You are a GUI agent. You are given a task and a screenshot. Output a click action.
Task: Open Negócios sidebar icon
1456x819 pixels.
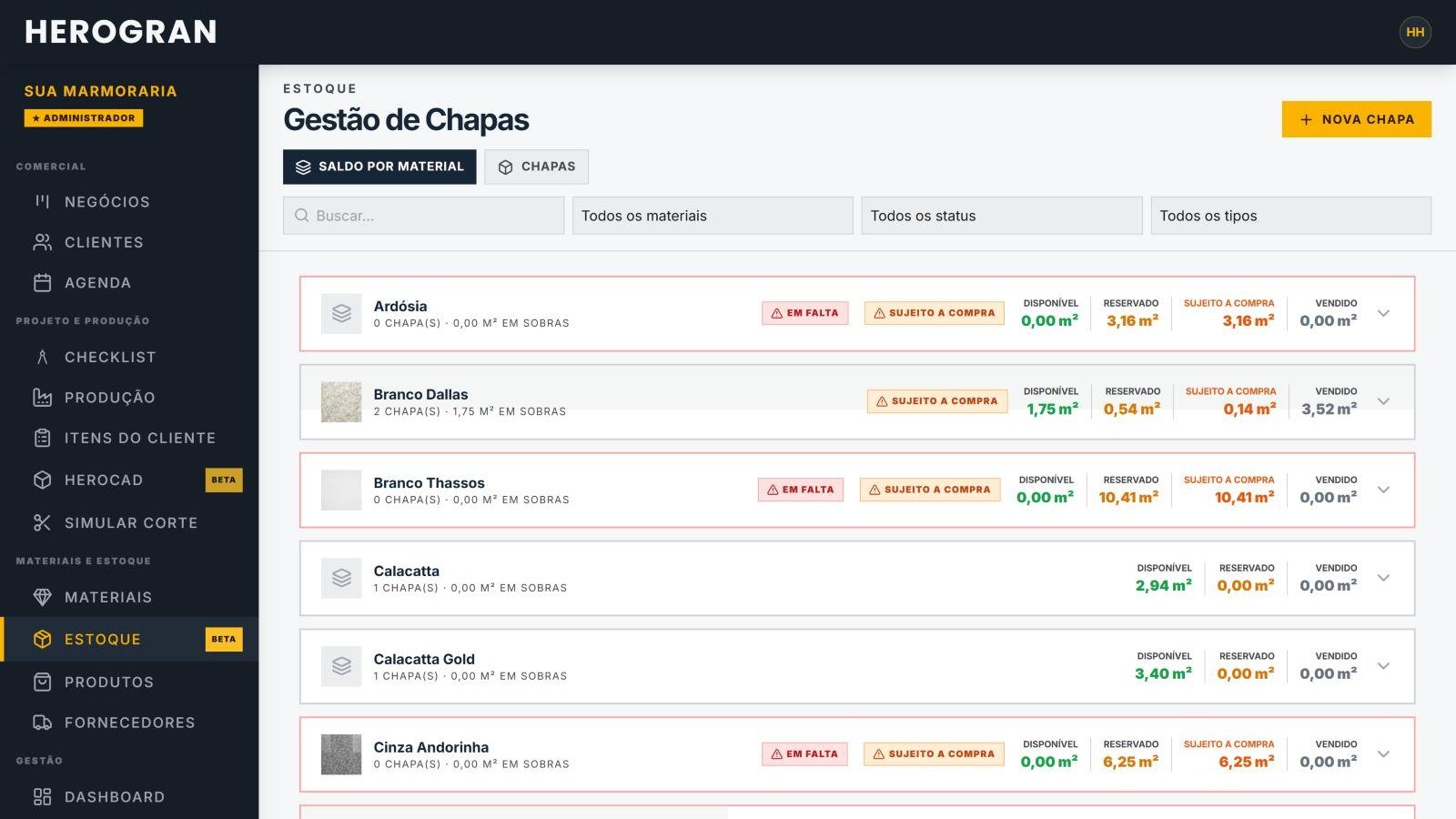pos(42,201)
